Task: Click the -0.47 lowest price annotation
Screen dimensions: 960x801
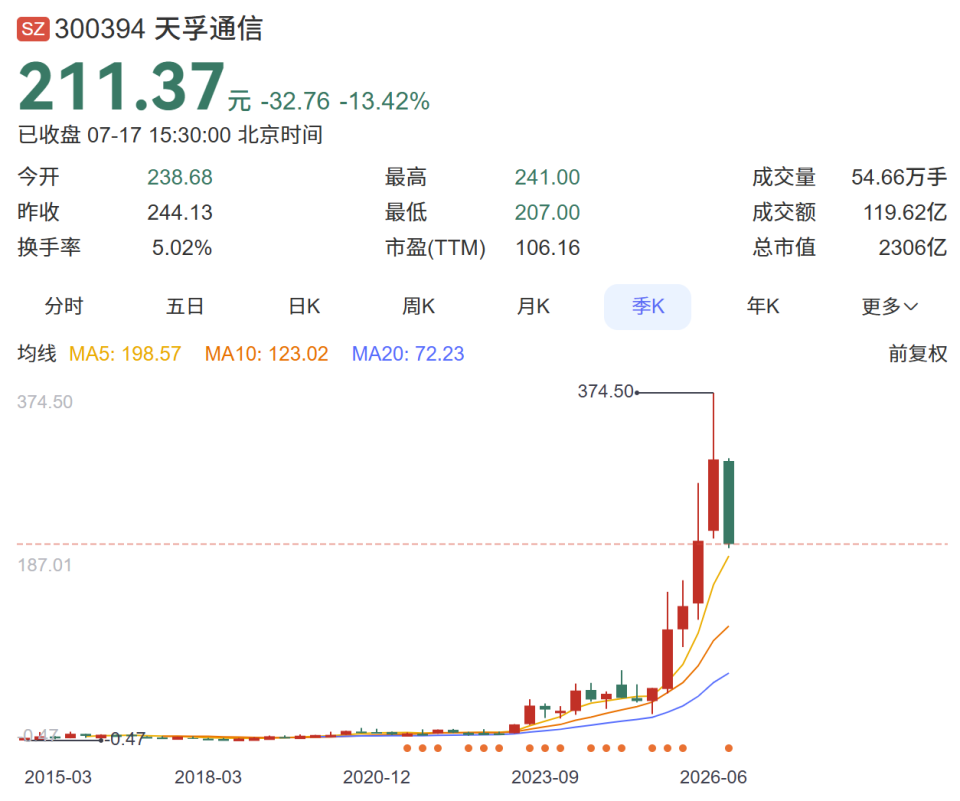Action: tap(125, 739)
